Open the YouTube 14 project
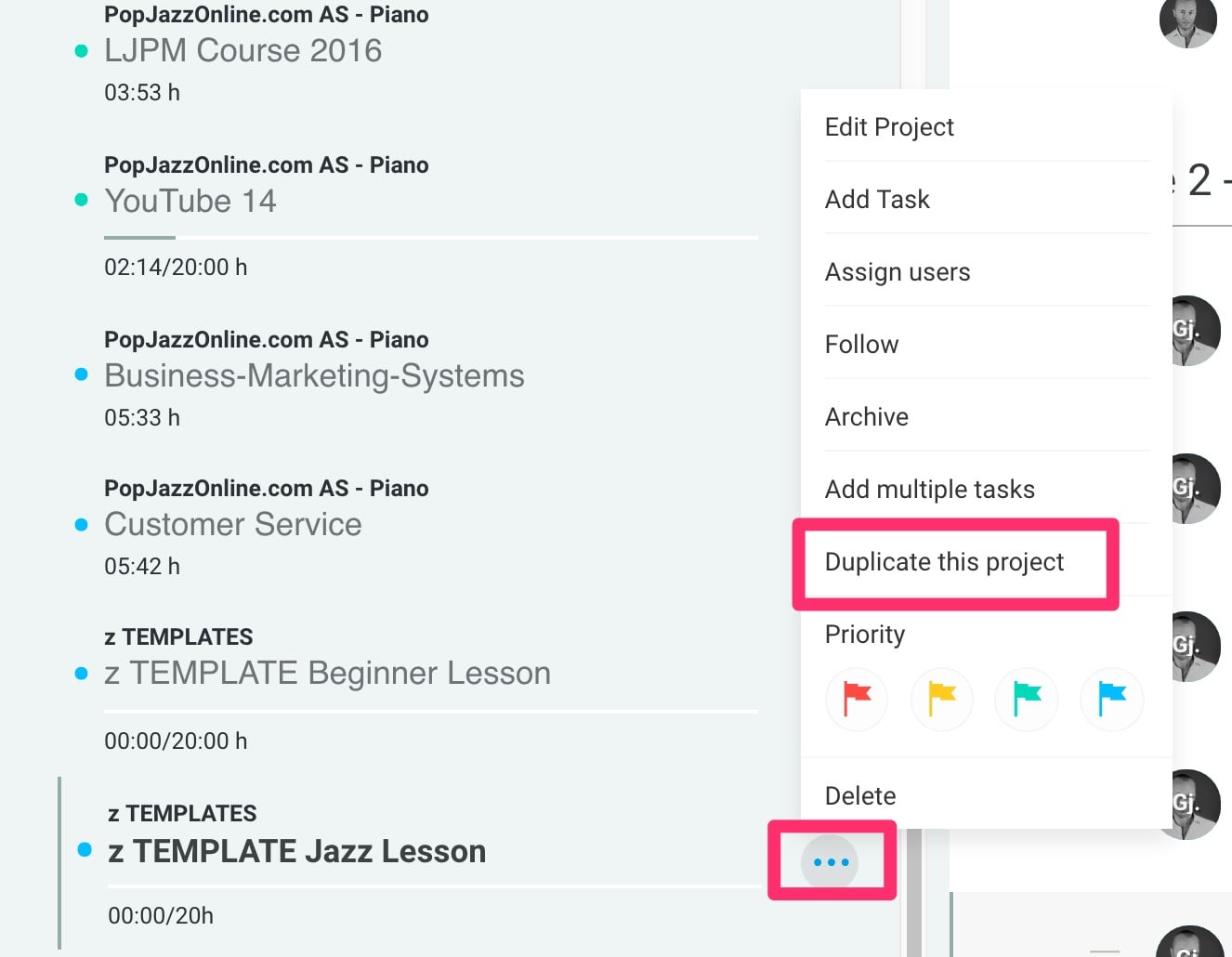 [x=190, y=201]
